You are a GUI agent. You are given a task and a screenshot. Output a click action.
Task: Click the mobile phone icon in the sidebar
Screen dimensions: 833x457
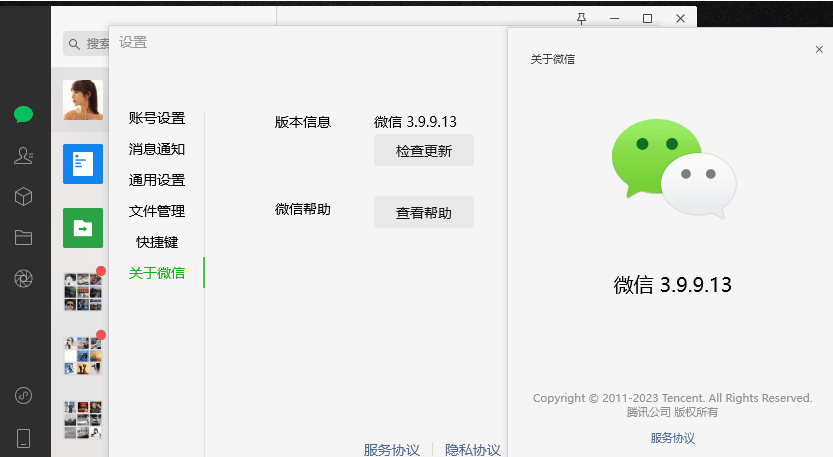pos(23,437)
